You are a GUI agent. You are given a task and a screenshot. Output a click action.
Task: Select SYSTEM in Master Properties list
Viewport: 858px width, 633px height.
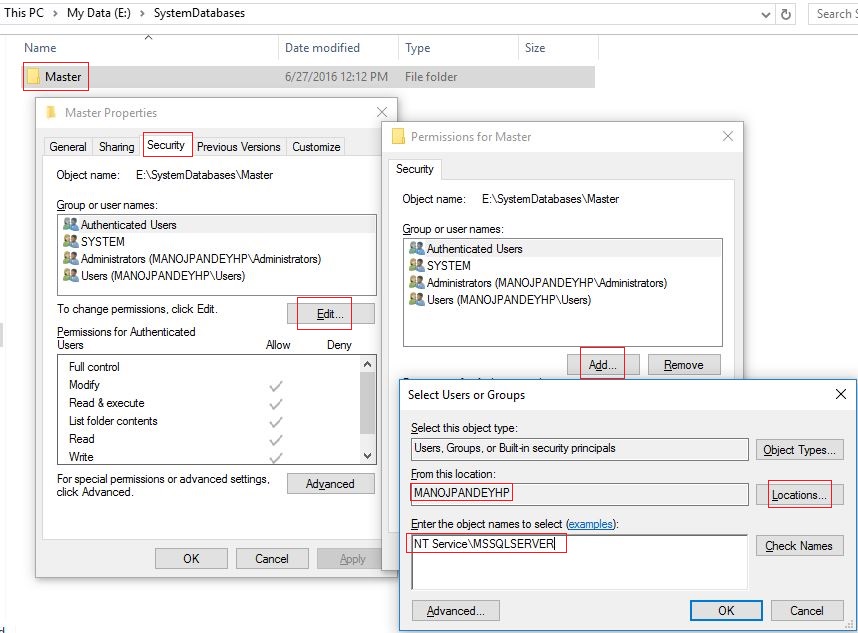pos(217,241)
